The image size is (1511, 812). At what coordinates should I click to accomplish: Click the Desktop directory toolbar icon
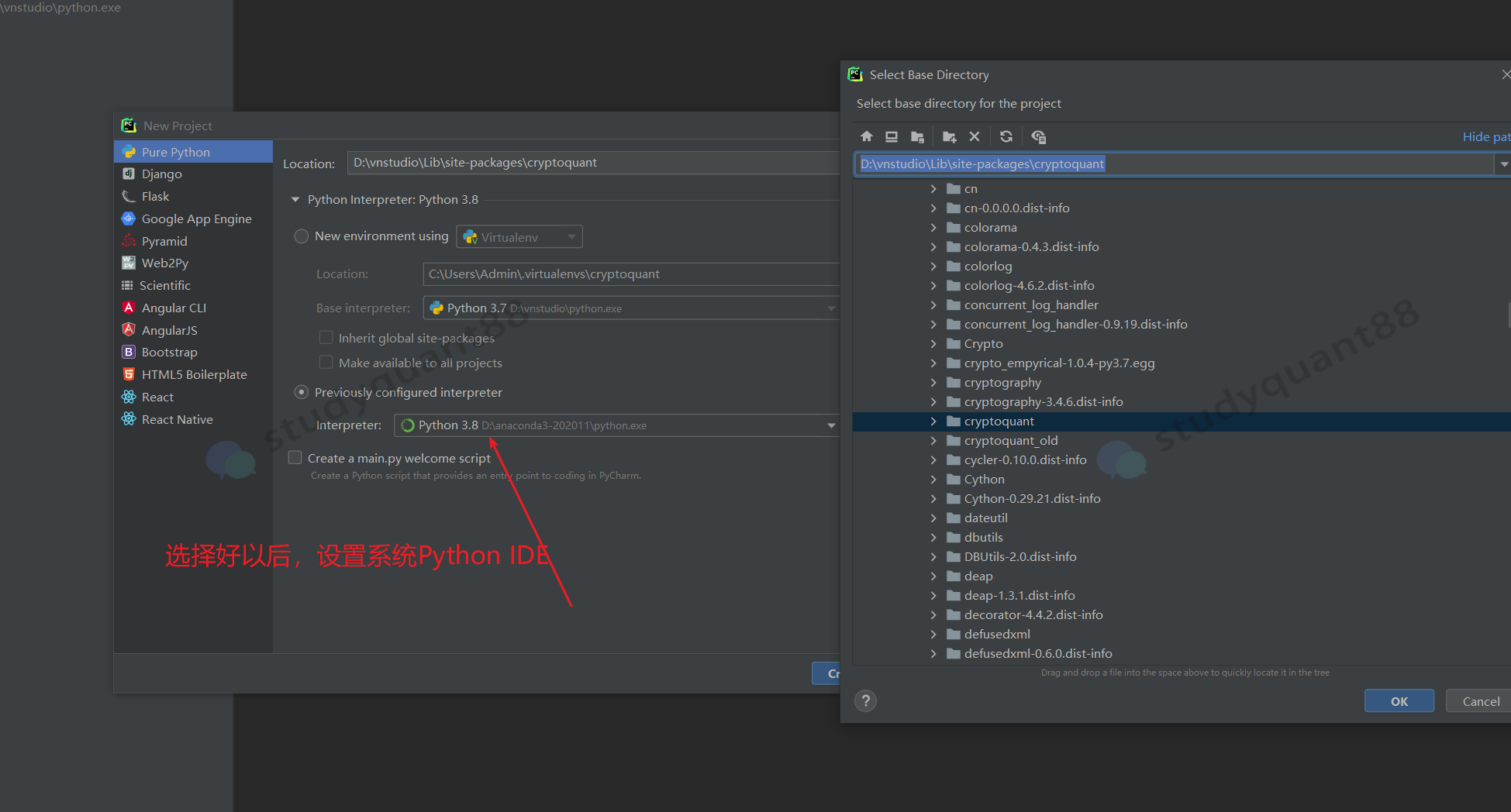892,136
